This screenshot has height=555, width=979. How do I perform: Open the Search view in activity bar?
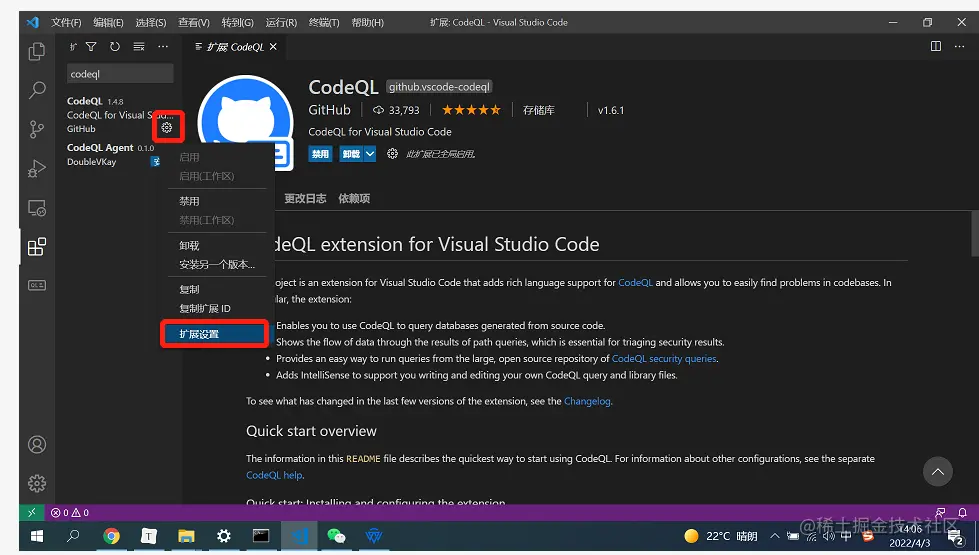point(37,90)
